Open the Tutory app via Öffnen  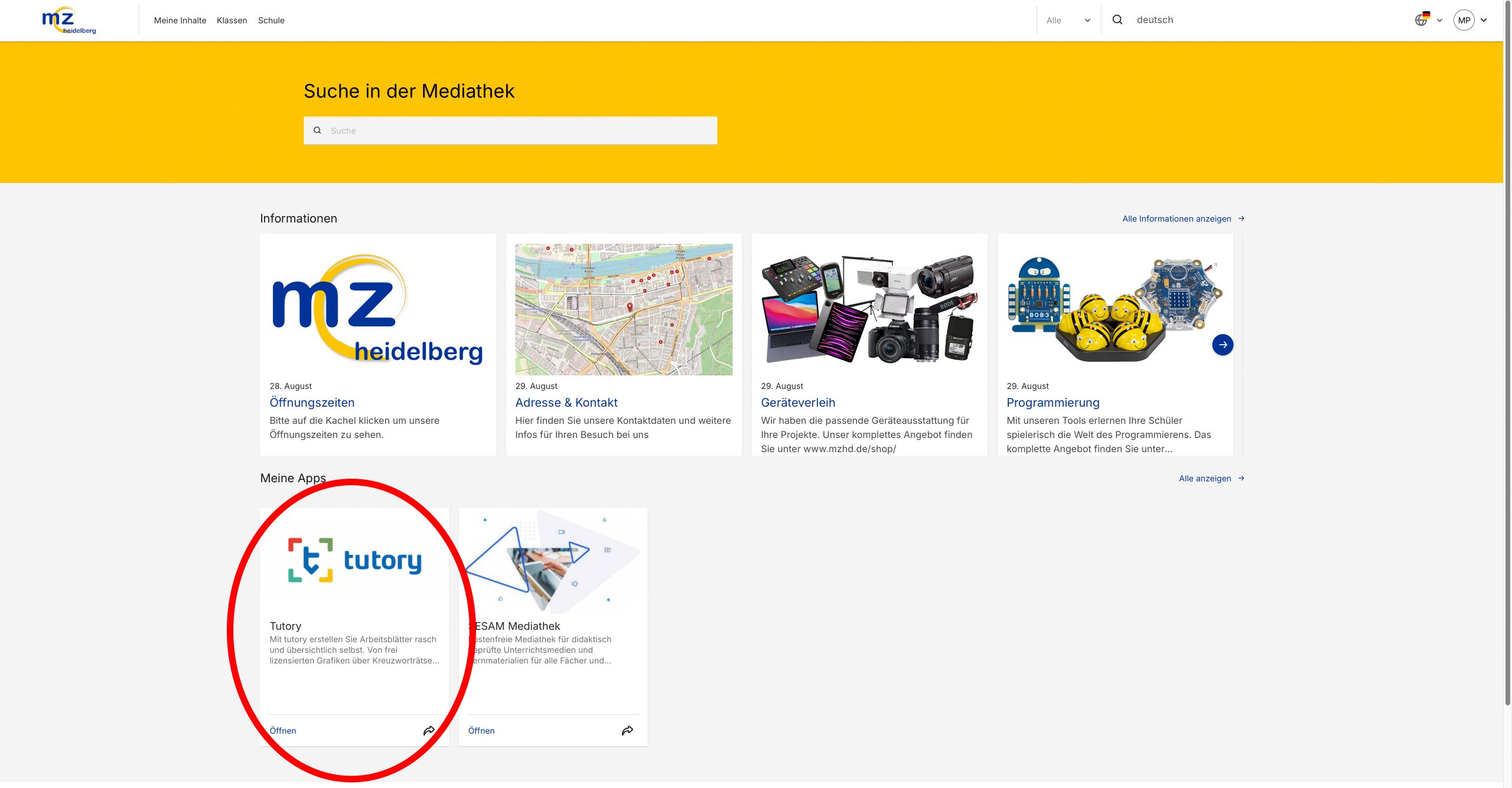point(283,731)
